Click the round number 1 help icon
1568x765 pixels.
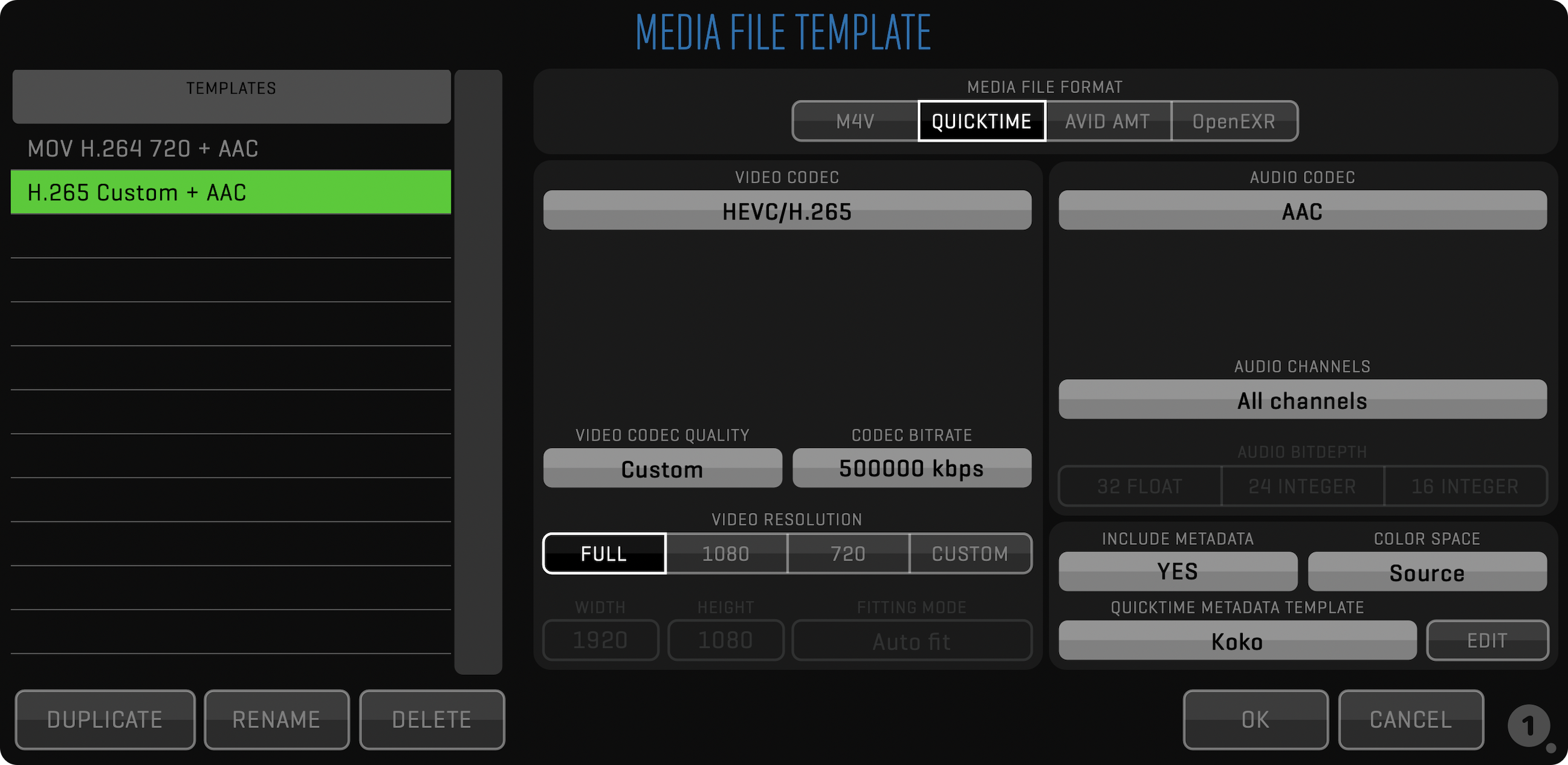[x=1528, y=726]
